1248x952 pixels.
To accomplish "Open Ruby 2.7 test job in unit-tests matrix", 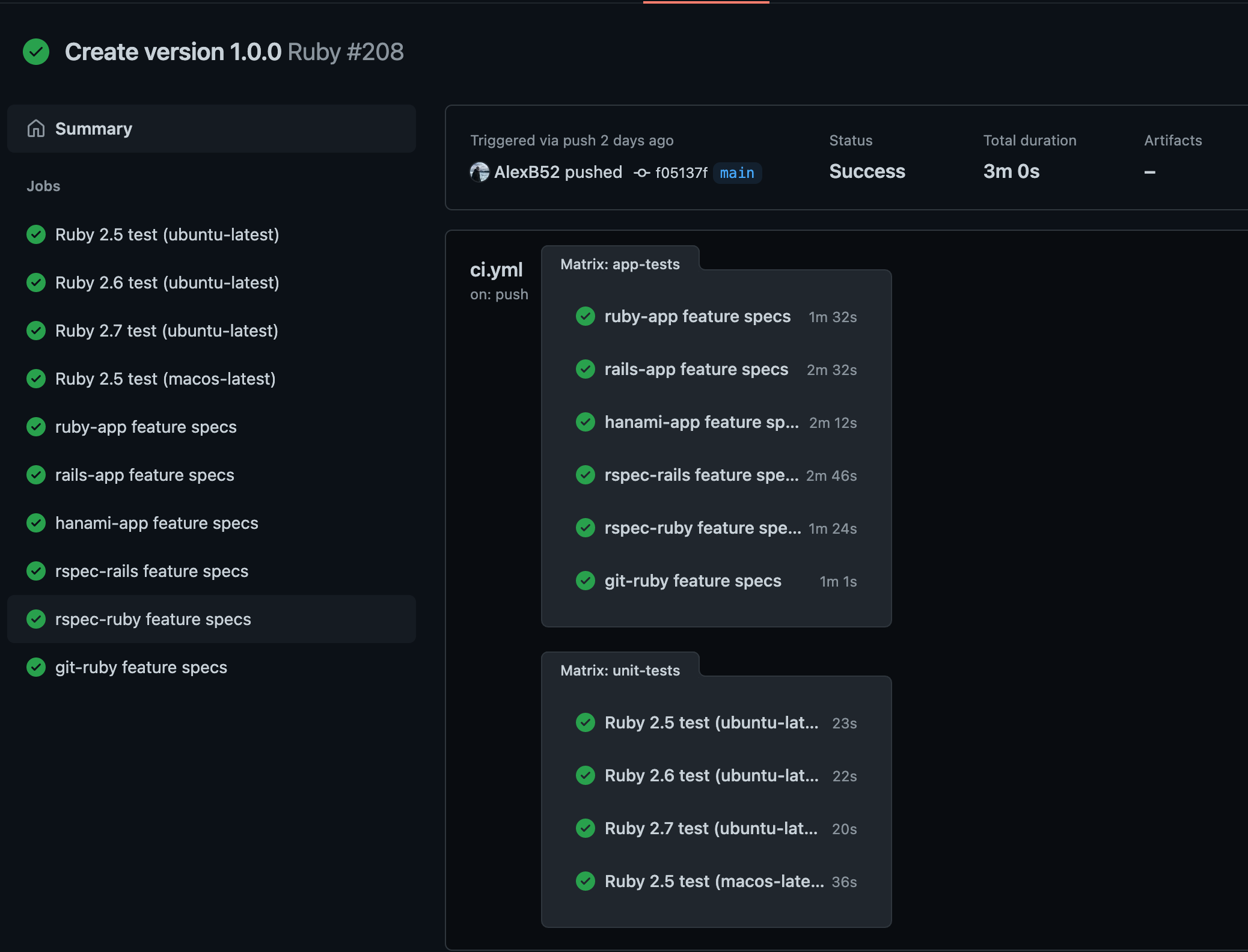I will pos(711,829).
